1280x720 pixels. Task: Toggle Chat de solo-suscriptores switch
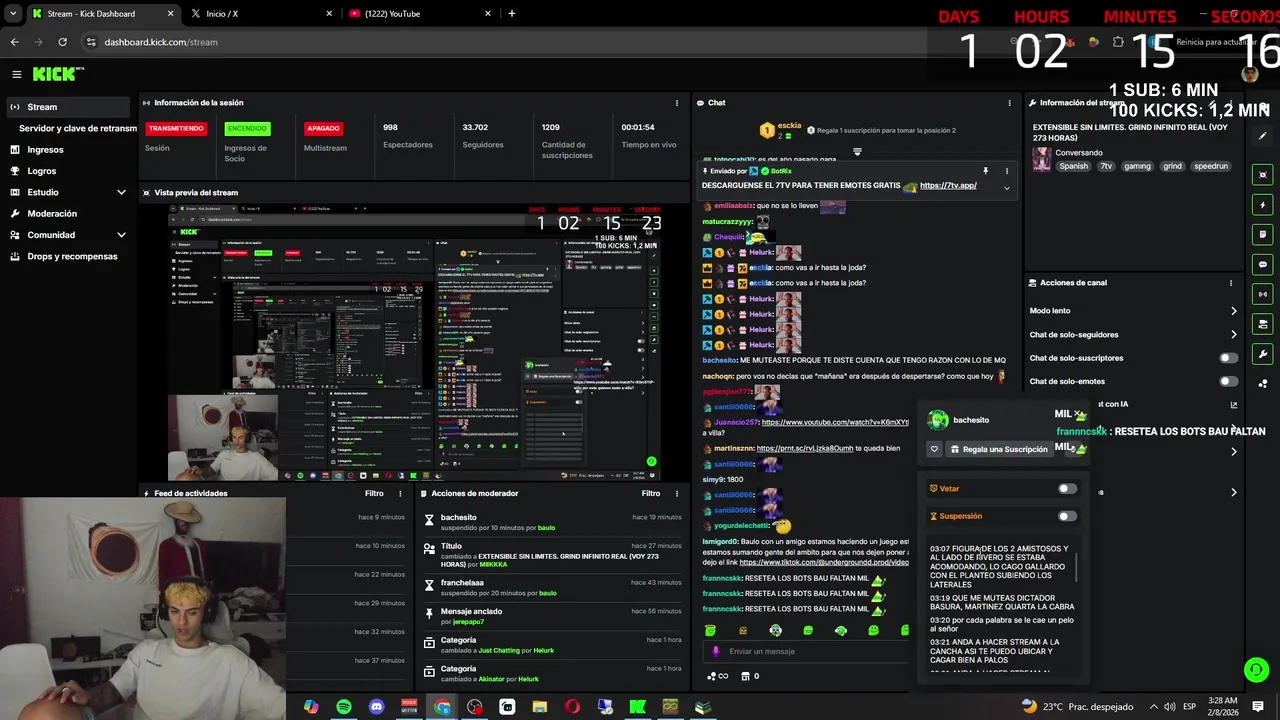click(x=1228, y=358)
